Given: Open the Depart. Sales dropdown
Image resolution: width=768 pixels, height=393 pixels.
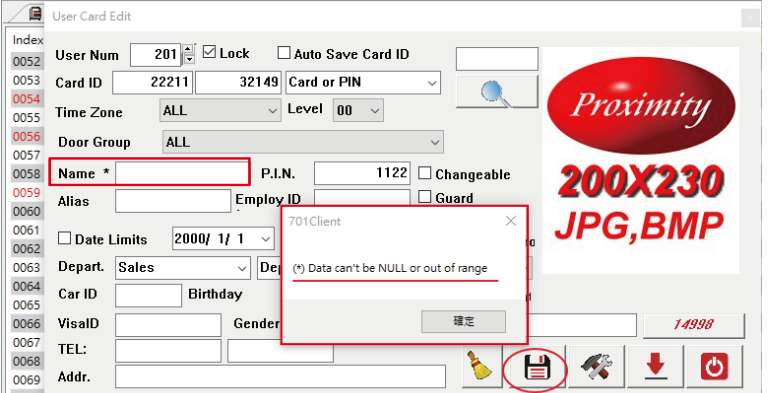Looking at the screenshot, I should [183, 268].
